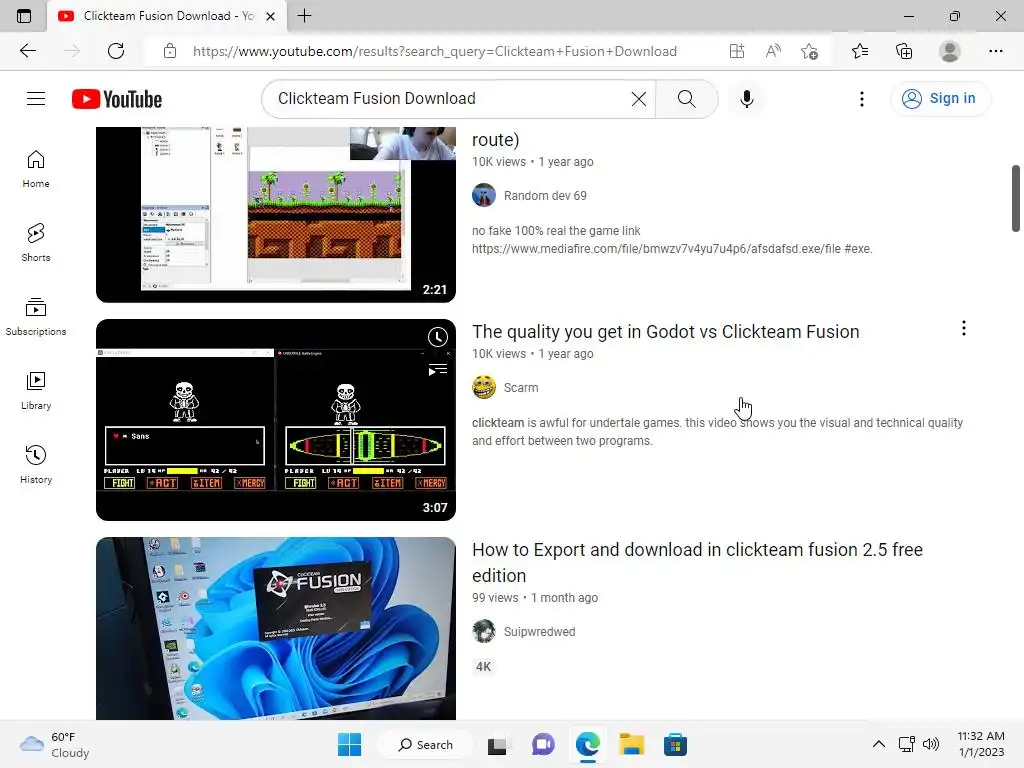Open the YouTube hamburger guide menu
Viewport: 1024px width, 768px height.
click(x=36, y=99)
